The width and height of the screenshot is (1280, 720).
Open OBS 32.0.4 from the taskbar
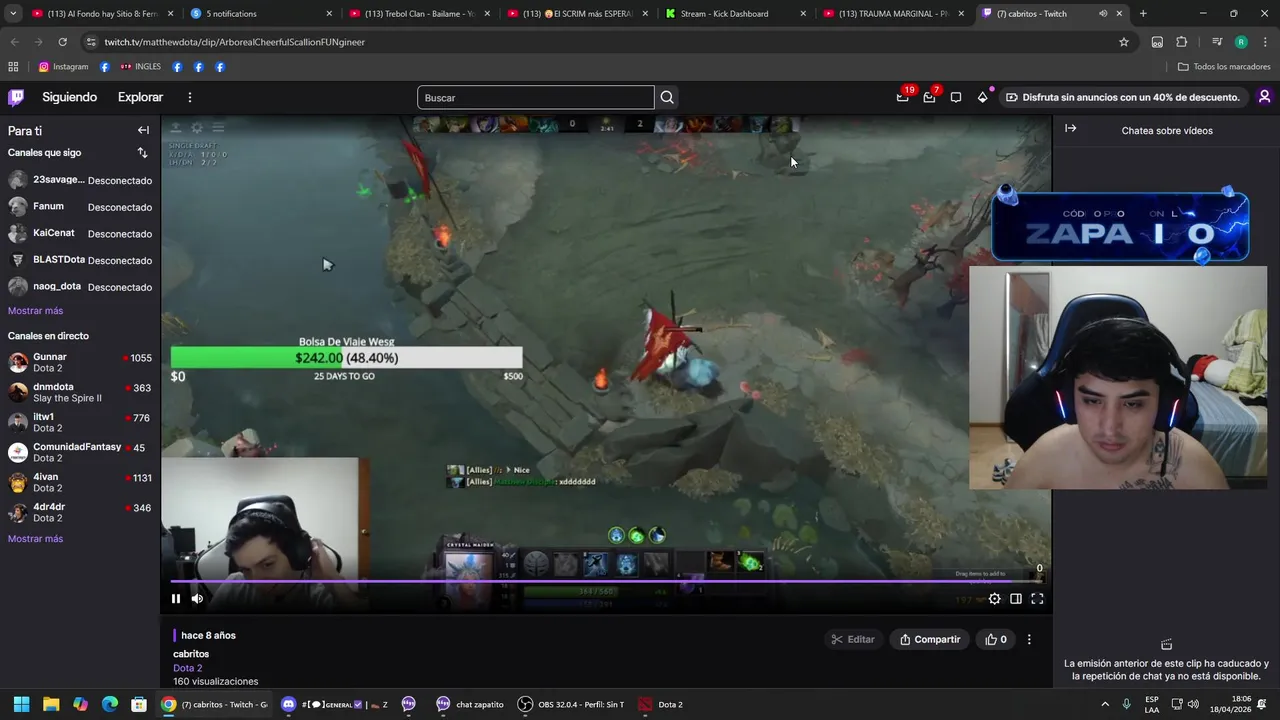[x=571, y=704]
